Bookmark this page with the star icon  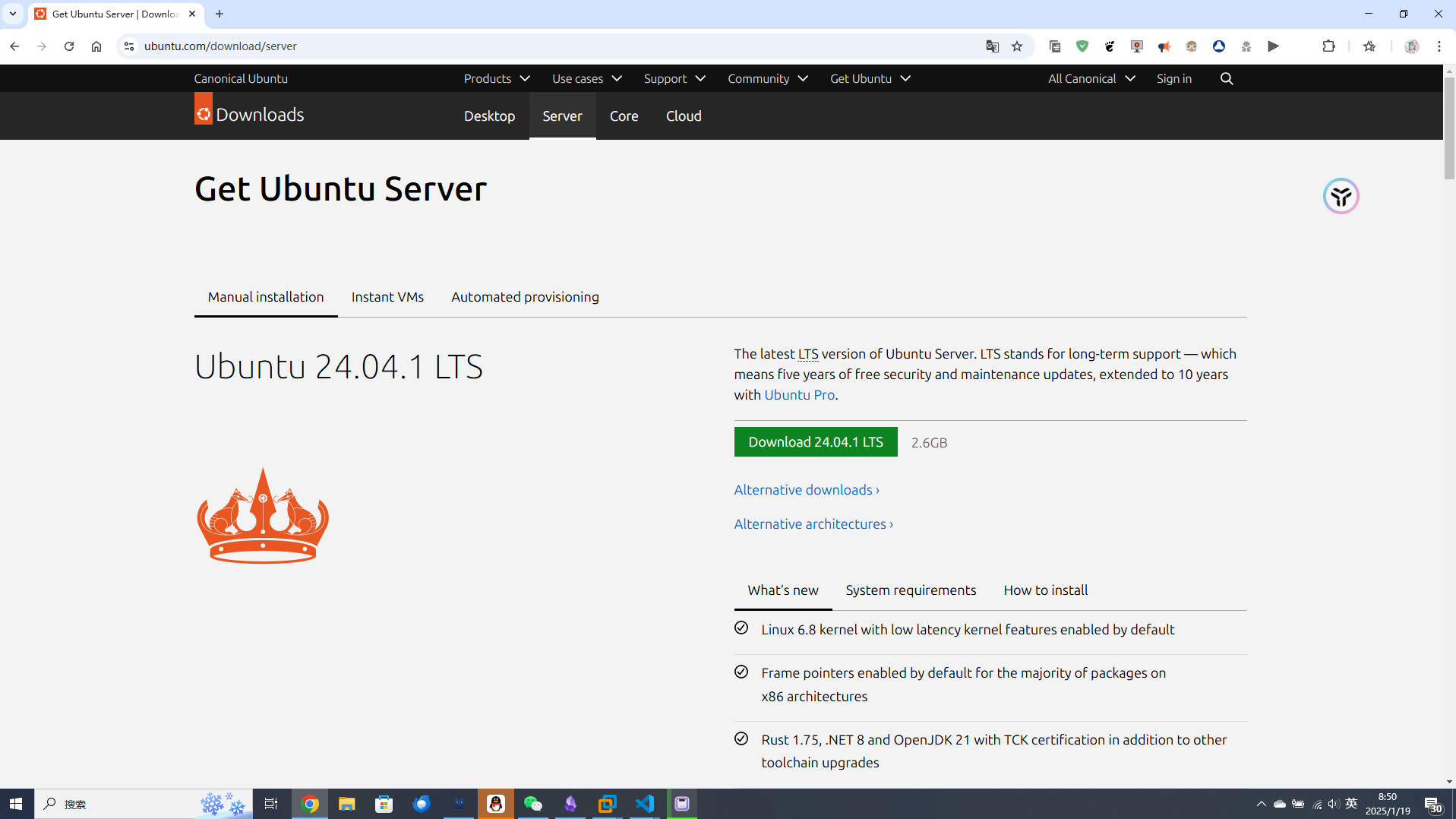(1017, 46)
